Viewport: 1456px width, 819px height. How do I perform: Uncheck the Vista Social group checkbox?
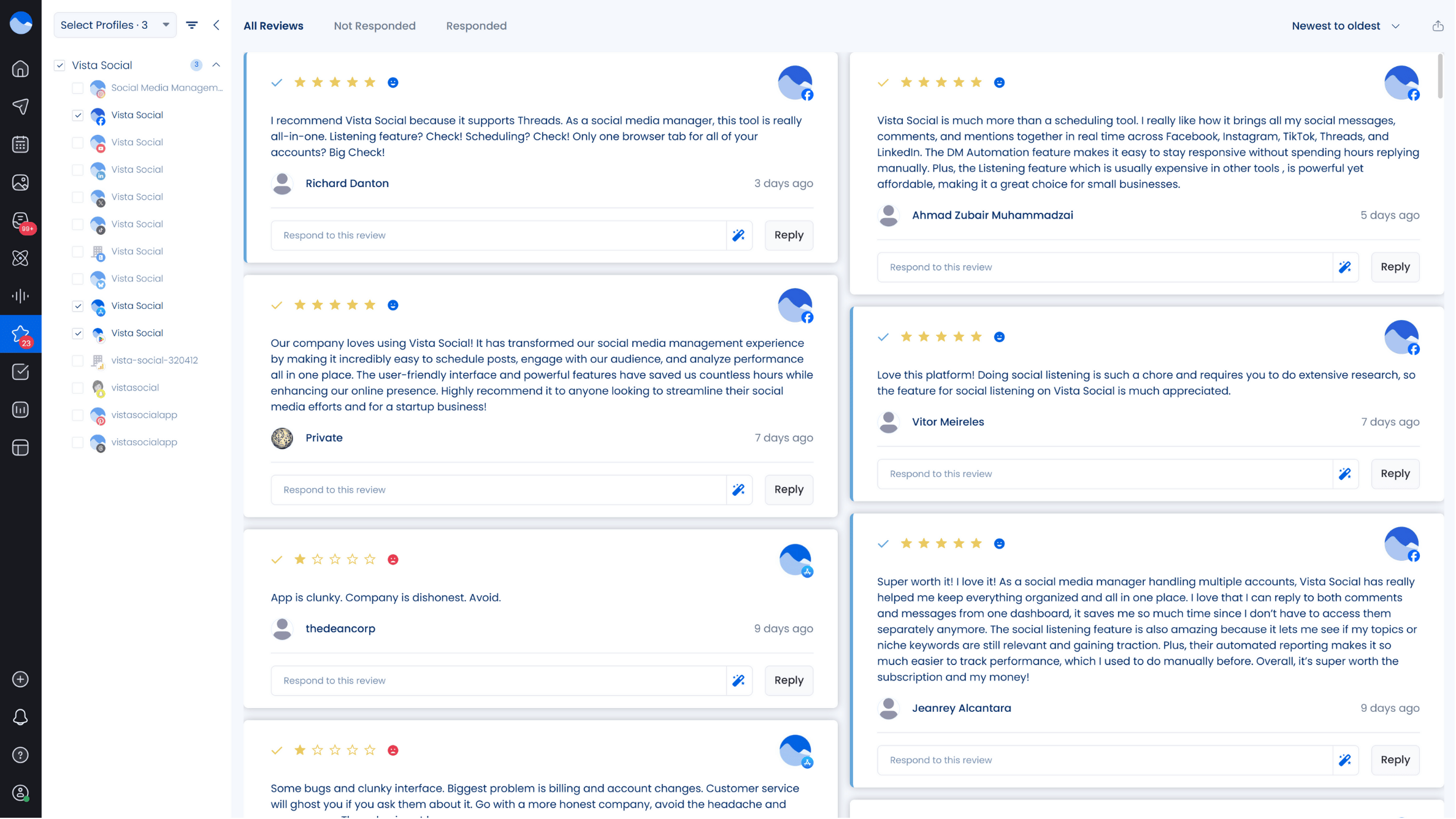[59, 66]
